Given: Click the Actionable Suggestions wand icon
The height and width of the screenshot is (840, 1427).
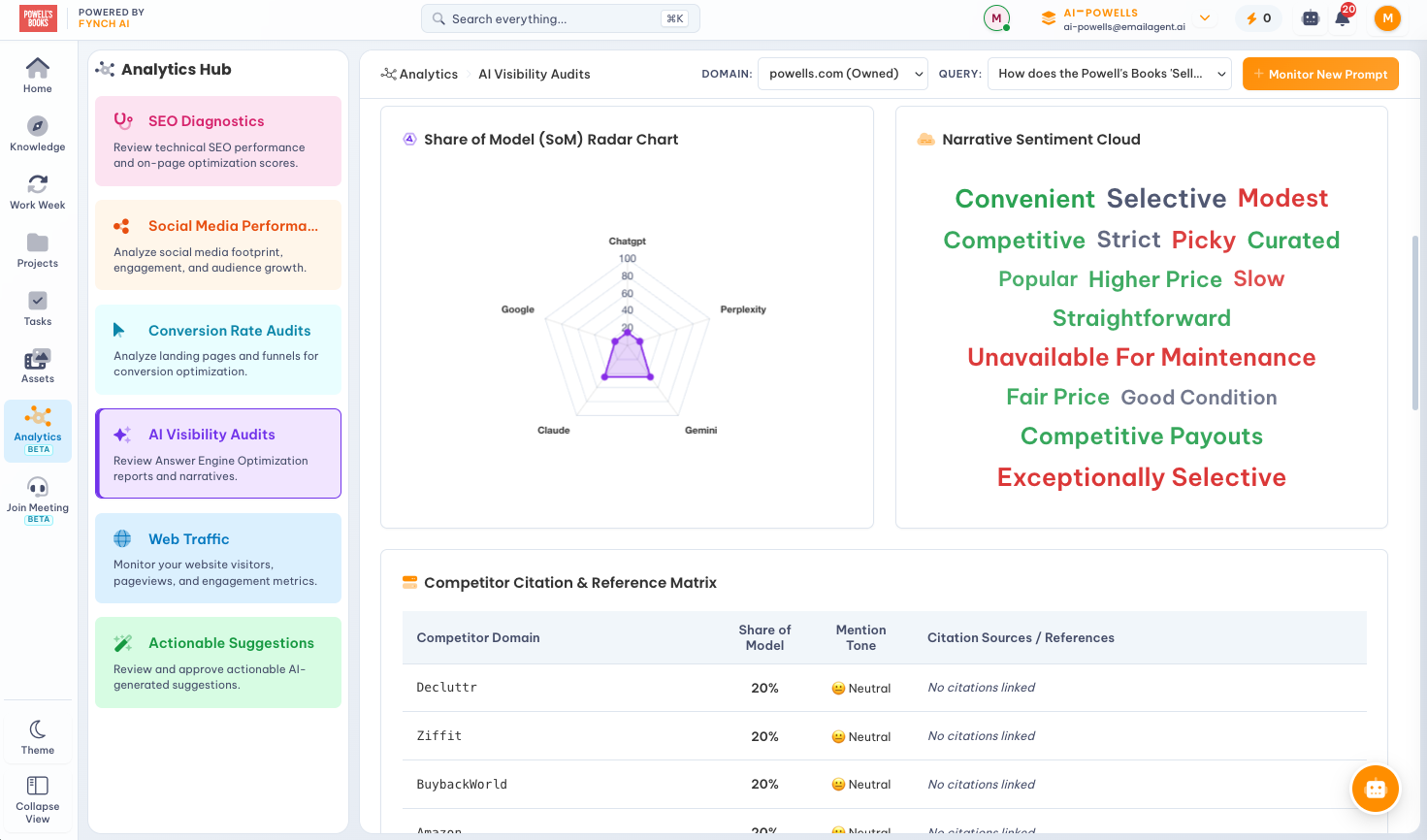Looking at the screenshot, I should tap(123, 643).
